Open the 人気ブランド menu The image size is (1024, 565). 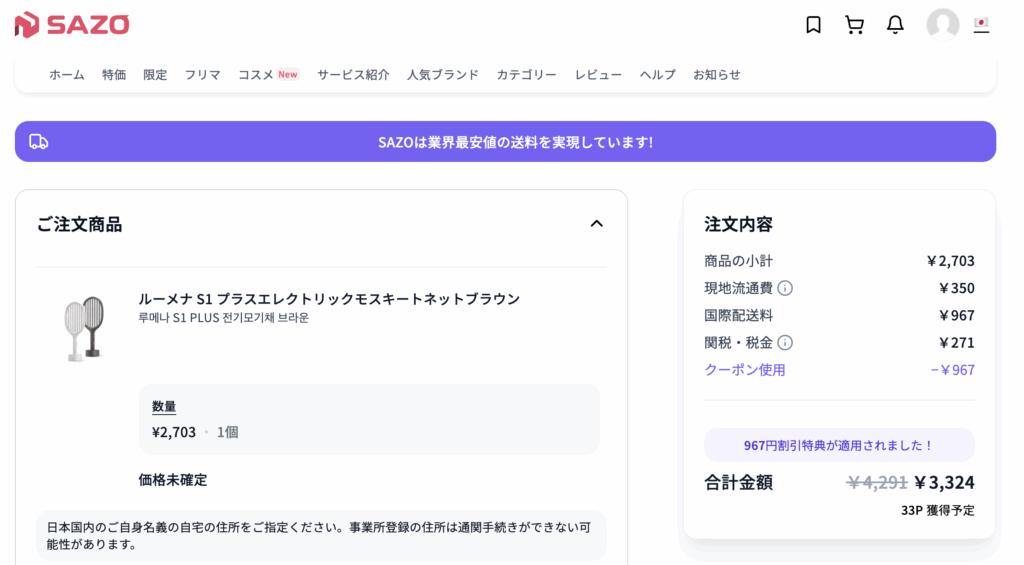[x=442, y=75]
